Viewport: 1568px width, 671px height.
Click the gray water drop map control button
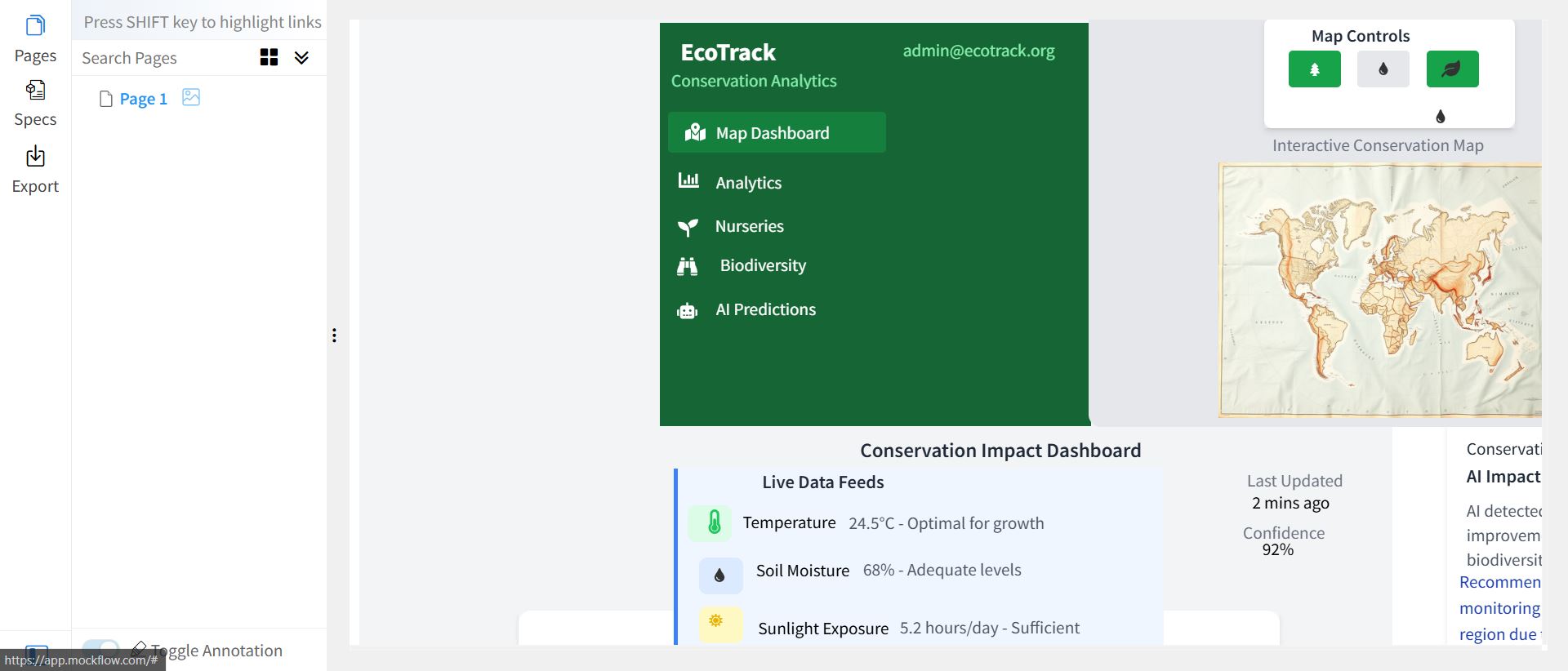point(1383,69)
